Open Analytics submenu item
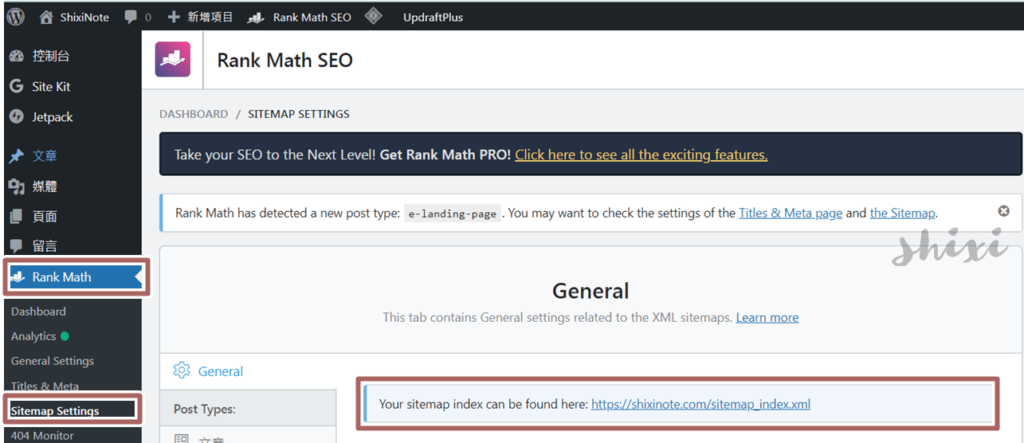 (x=33, y=336)
